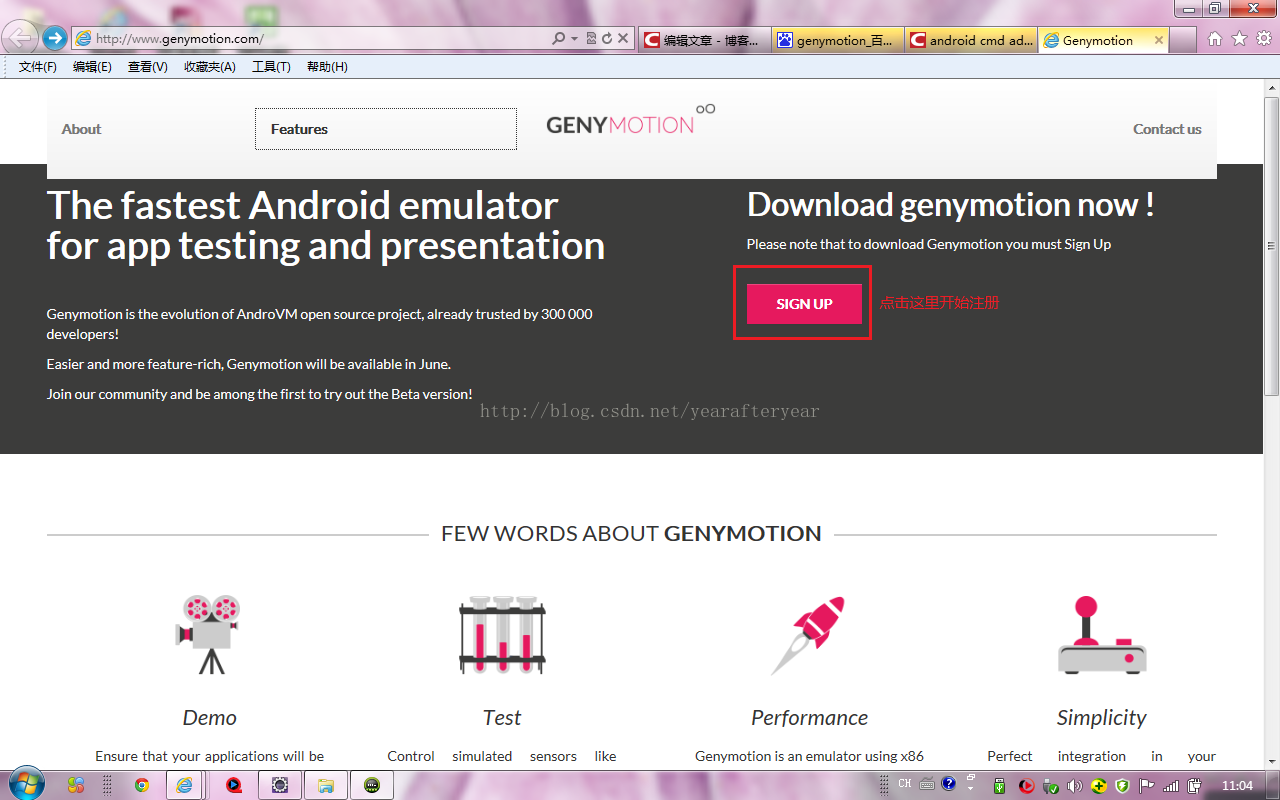Open the 编辑(E) menu
This screenshot has width=1280, height=800.
[x=92, y=67]
